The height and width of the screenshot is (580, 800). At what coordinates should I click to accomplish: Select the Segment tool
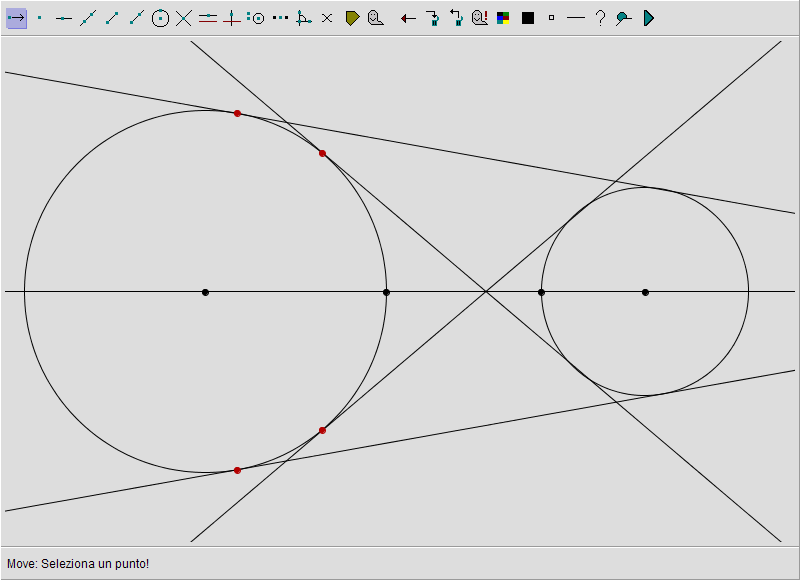click(x=112, y=18)
